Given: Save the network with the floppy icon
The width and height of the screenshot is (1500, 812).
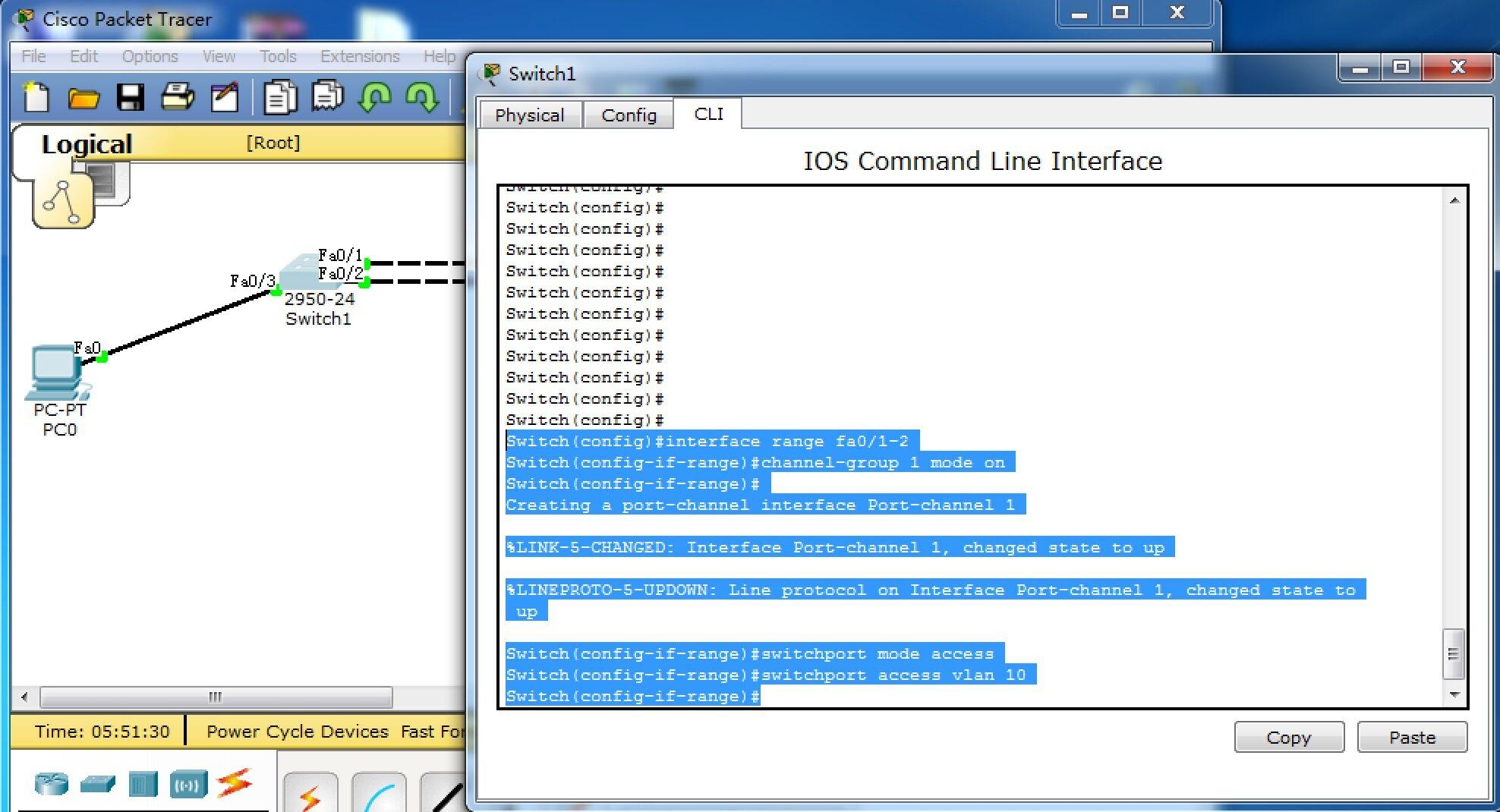Looking at the screenshot, I should pyautogui.click(x=131, y=98).
